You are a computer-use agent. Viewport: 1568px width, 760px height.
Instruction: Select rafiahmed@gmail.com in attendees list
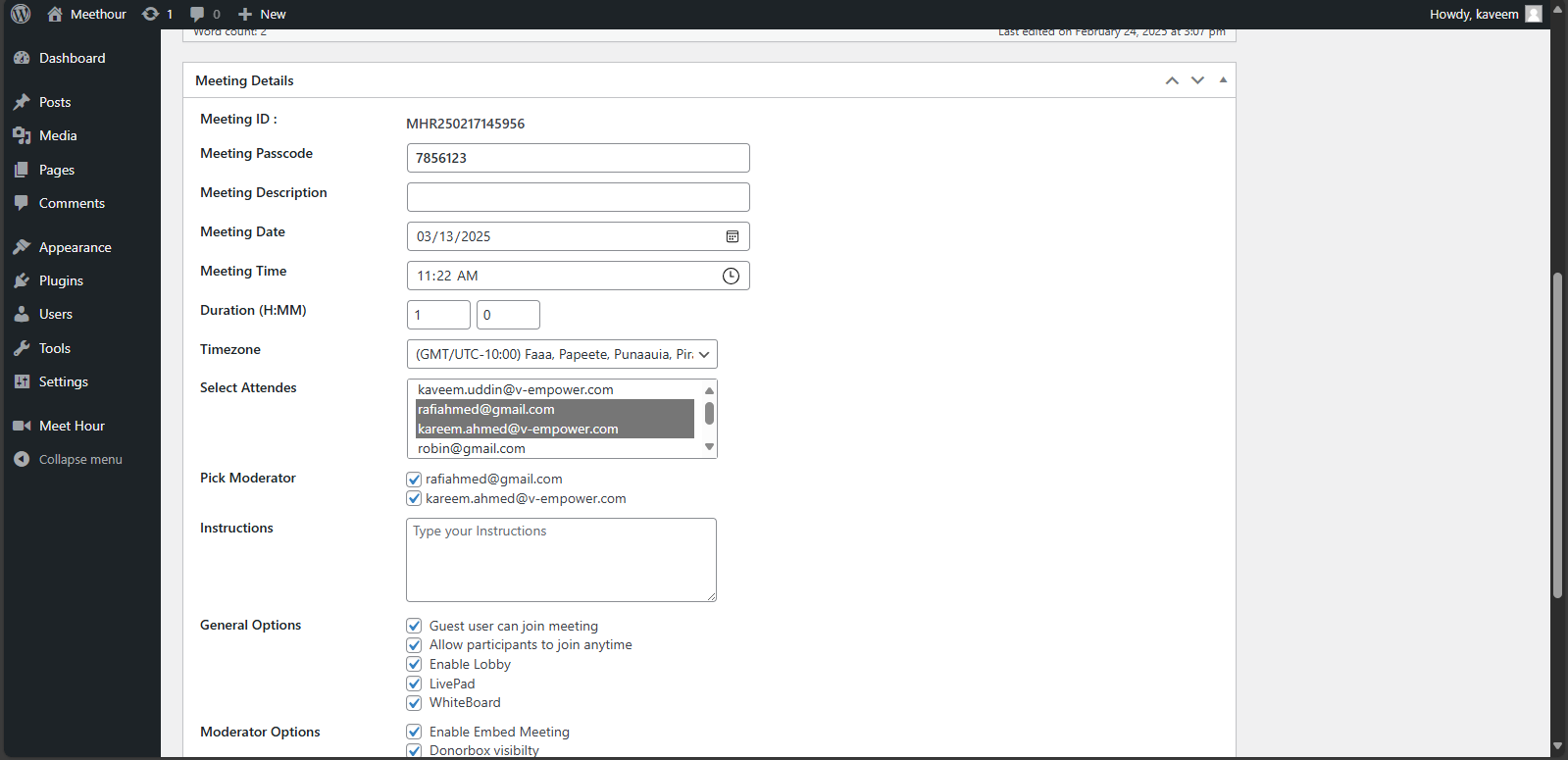[x=555, y=409]
